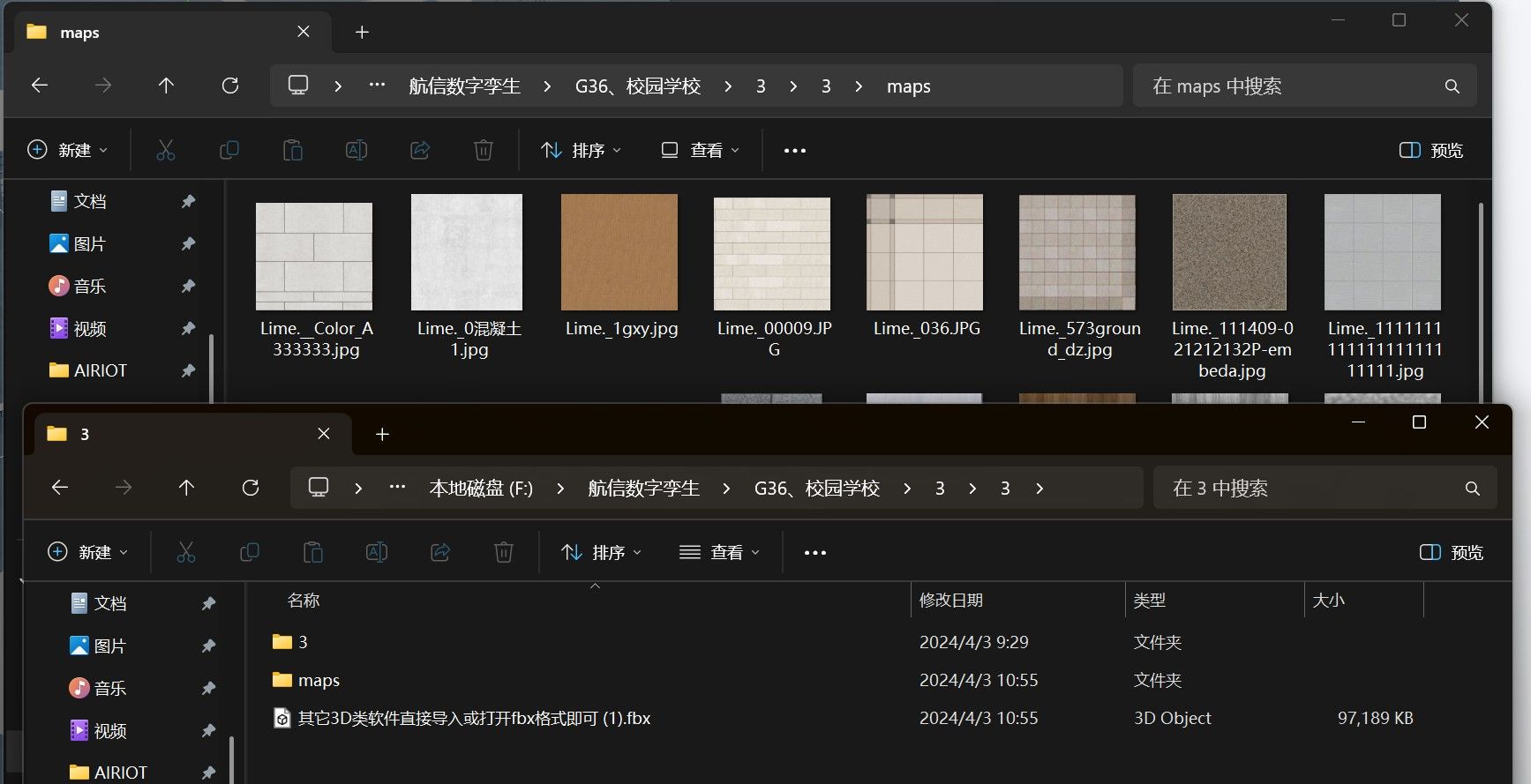
Task: Open the 查看 view dropdown in the maps window
Action: click(x=701, y=150)
